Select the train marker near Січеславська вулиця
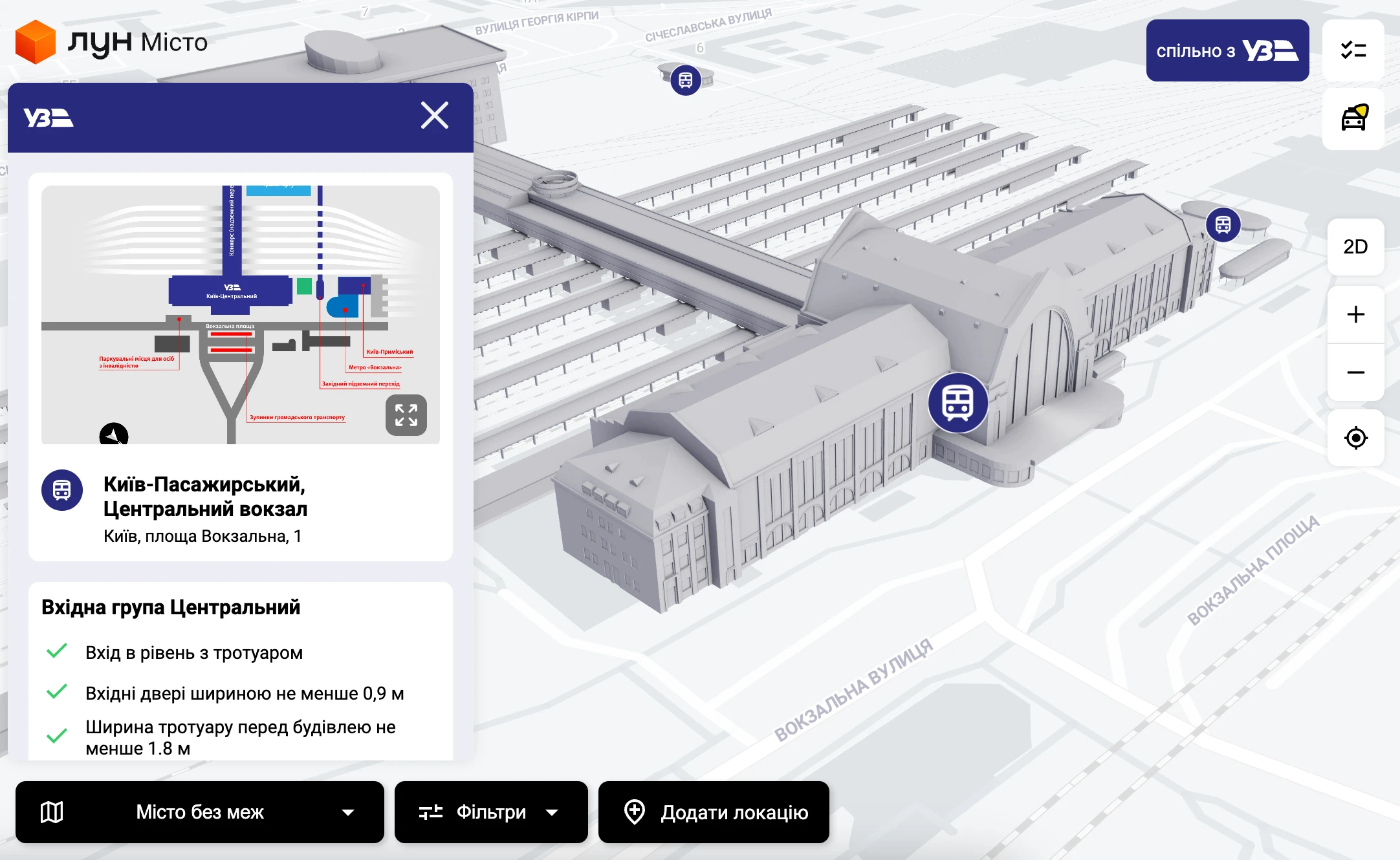1400x860 pixels. click(x=685, y=80)
